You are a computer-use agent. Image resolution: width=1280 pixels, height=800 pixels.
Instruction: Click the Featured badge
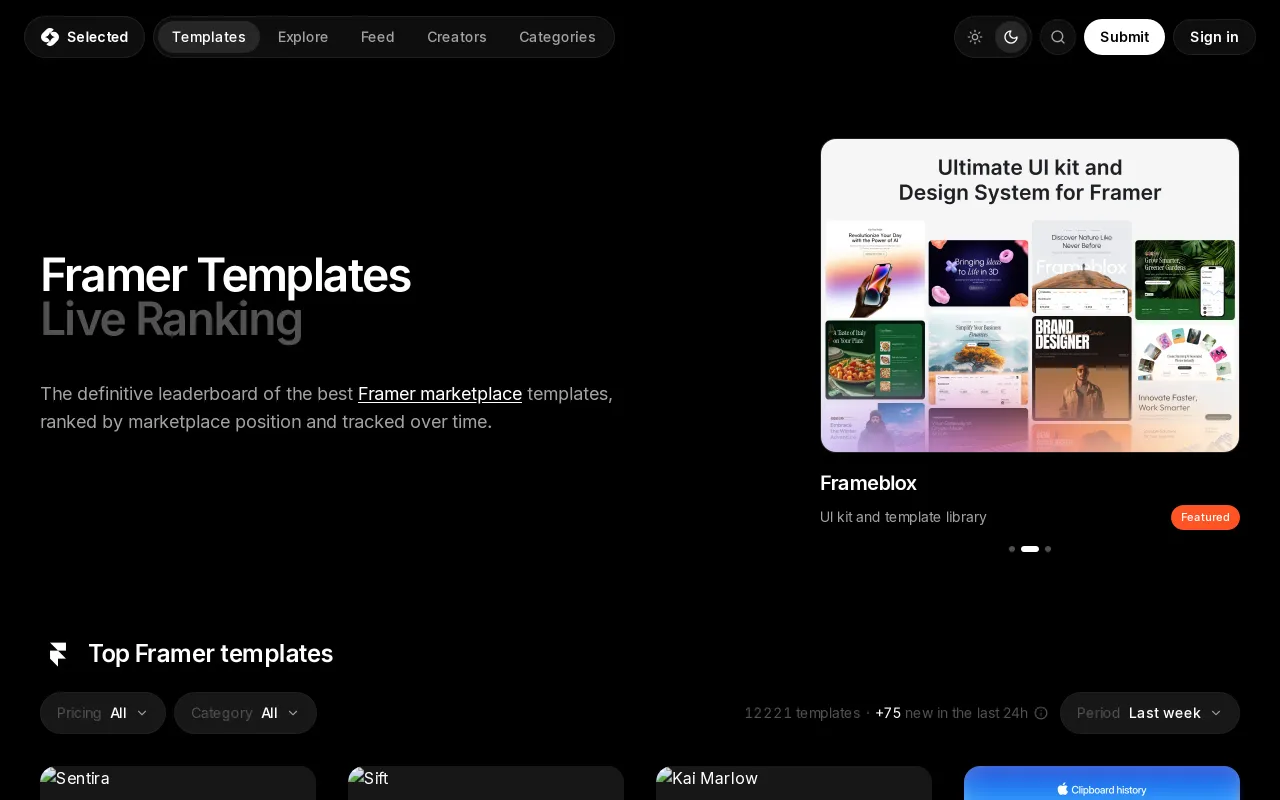(x=1205, y=517)
